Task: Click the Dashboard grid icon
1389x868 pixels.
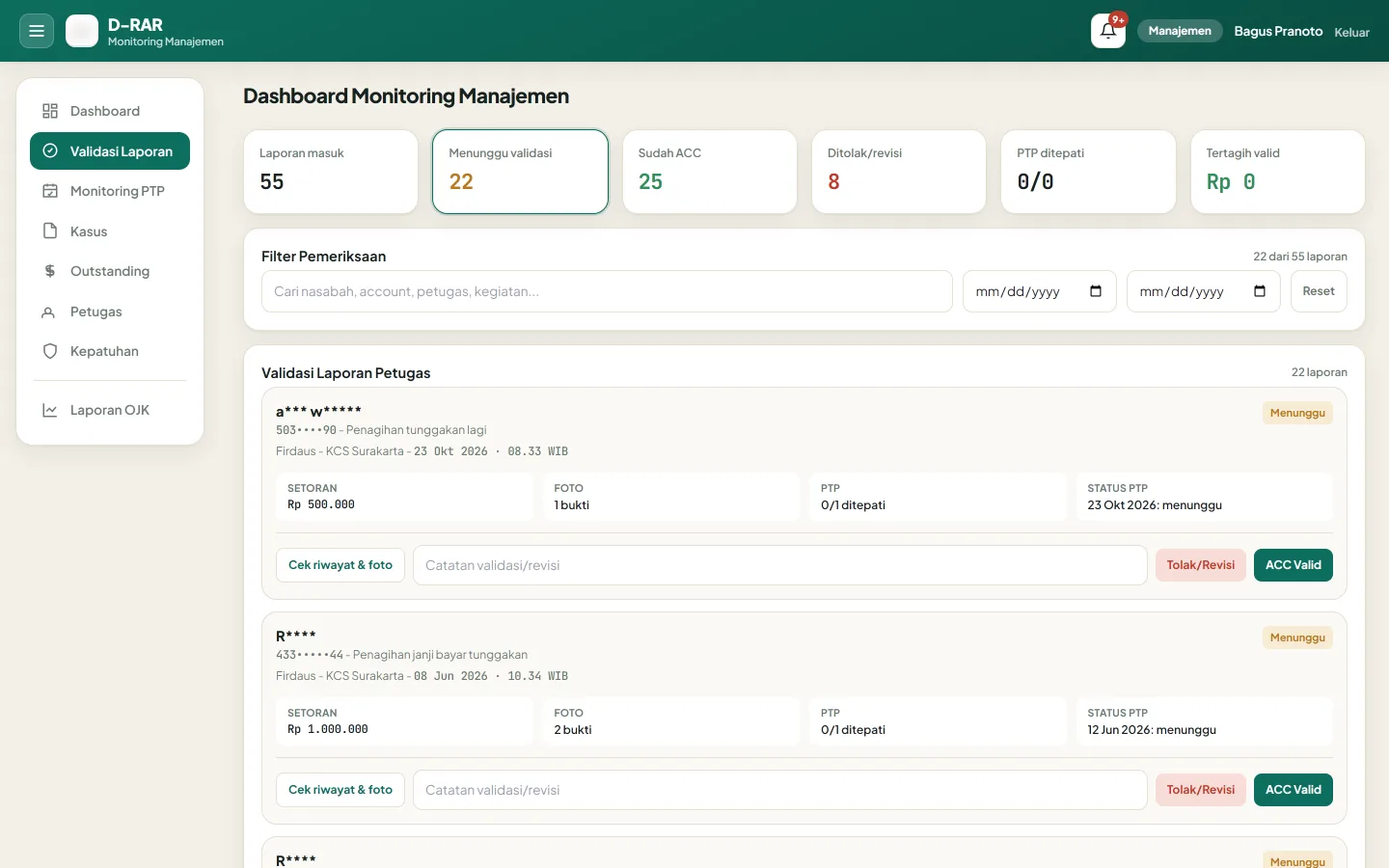Action: (x=50, y=111)
